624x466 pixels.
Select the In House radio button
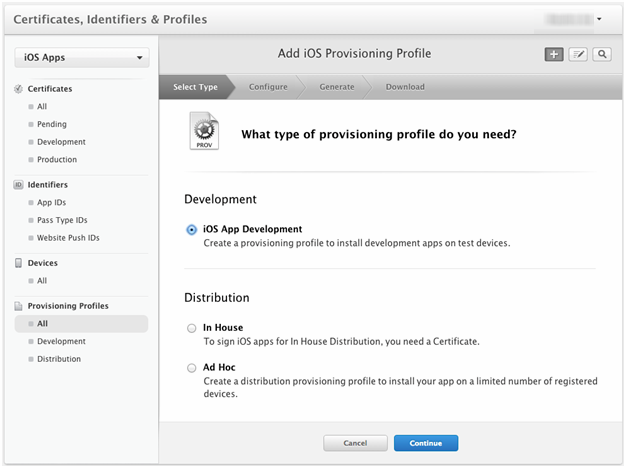coord(192,328)
